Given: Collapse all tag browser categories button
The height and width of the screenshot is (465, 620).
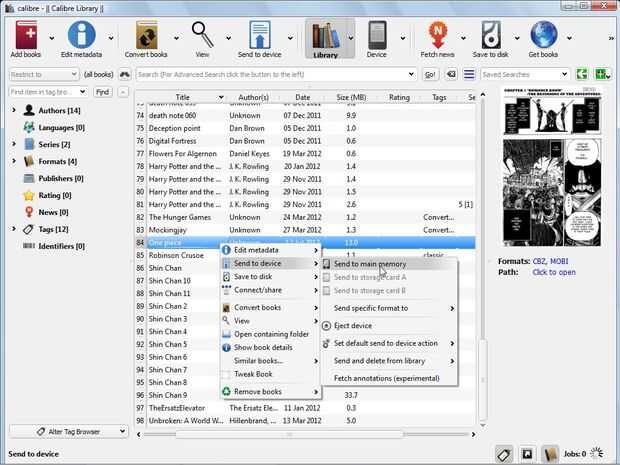Looking at the screenshot, I should coord(123,92).
